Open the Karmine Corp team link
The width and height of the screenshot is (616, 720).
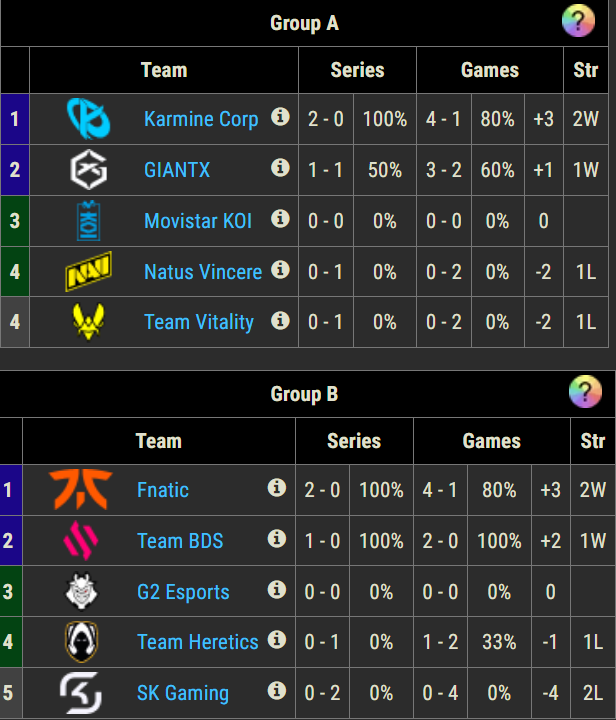coord(201,119)
